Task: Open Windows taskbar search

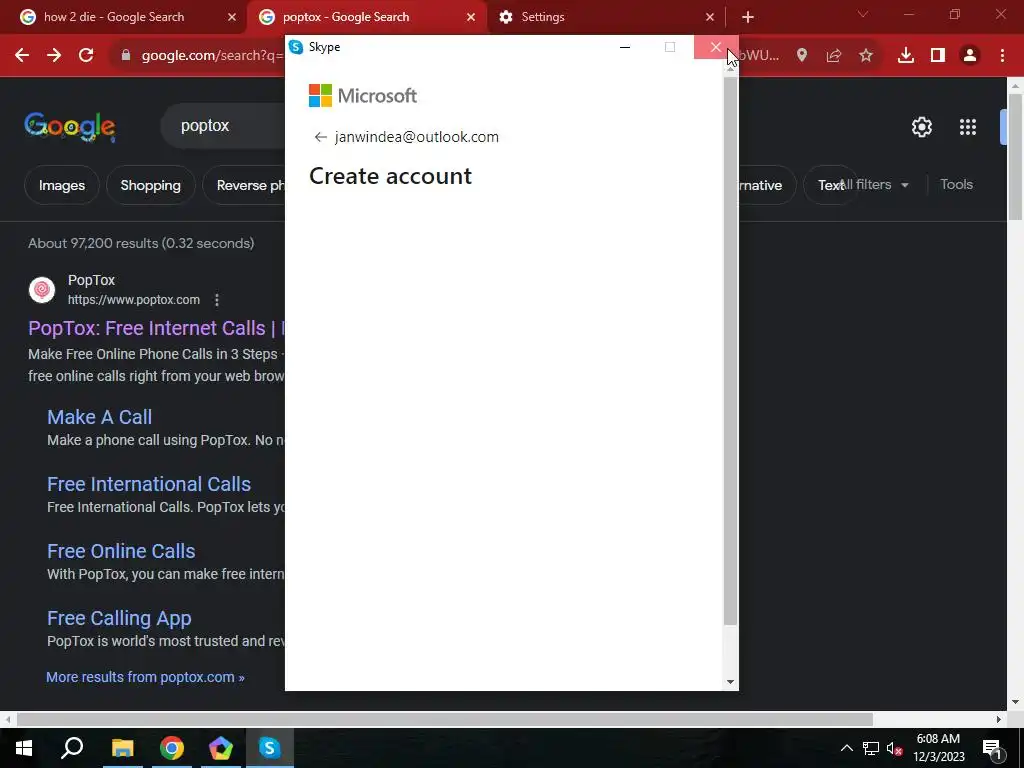Action: [72, 748]
